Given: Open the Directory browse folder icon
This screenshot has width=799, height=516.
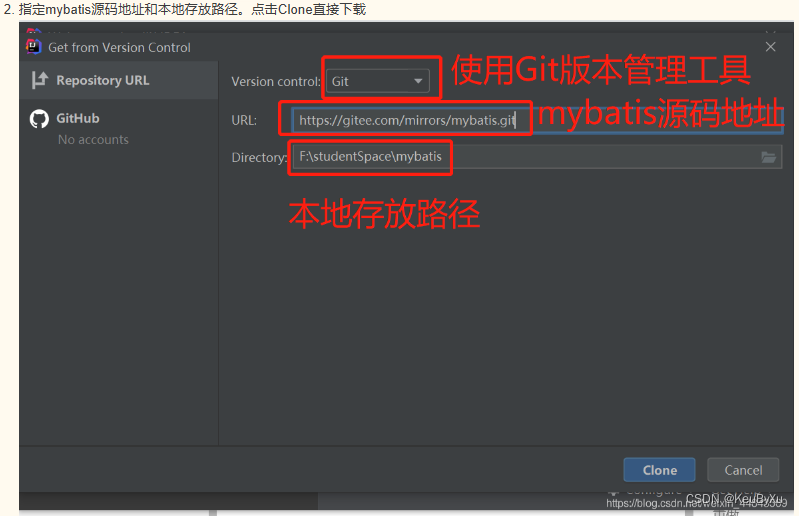Looking at the screenshot, I should pyautogui.click(x=768, y=157).
